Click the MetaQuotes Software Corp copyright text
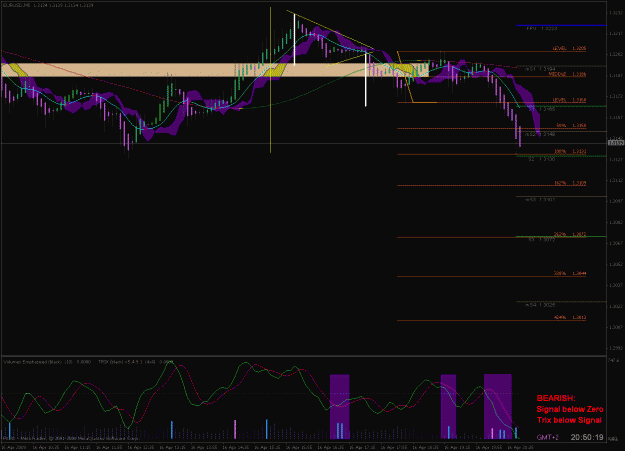This screenshot has width=625, height=451. click(x=70, y=438)
